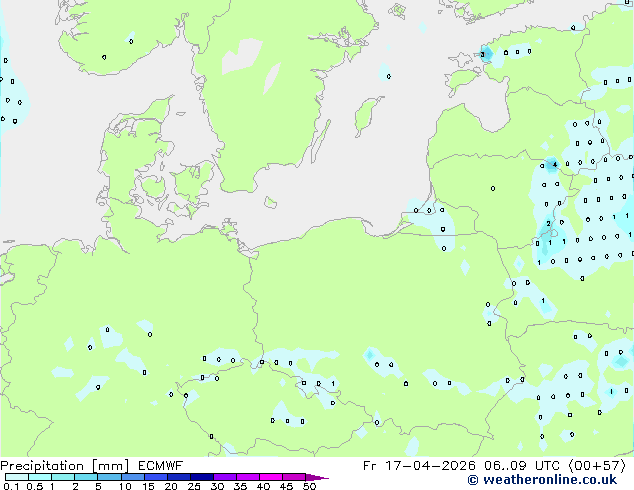Select the 5–10 mm legend swatch
The height and width of the screenshot is (490, 634).
pyautogui.click(x=109, y=477)
